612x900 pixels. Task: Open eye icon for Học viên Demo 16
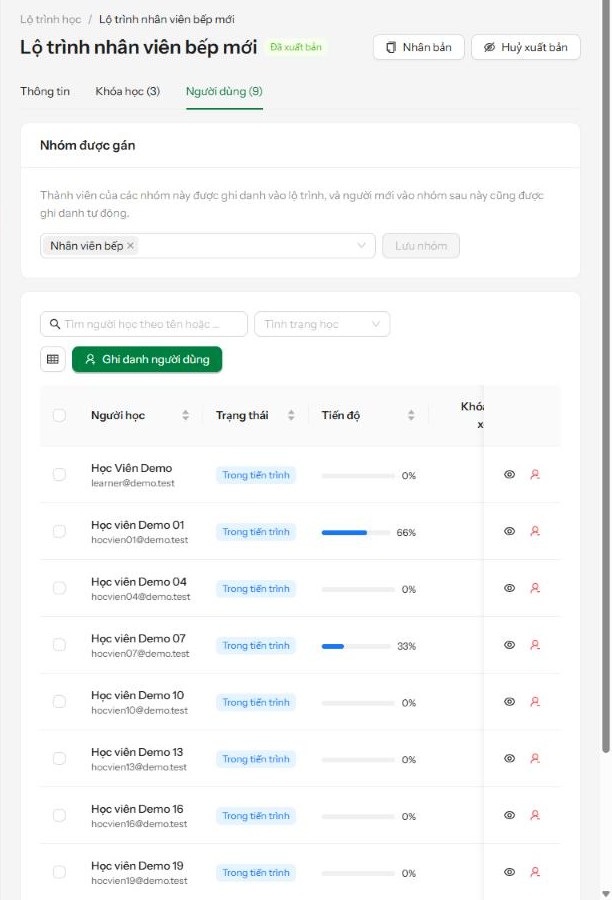pyautogui.click(x=509, y=815)
